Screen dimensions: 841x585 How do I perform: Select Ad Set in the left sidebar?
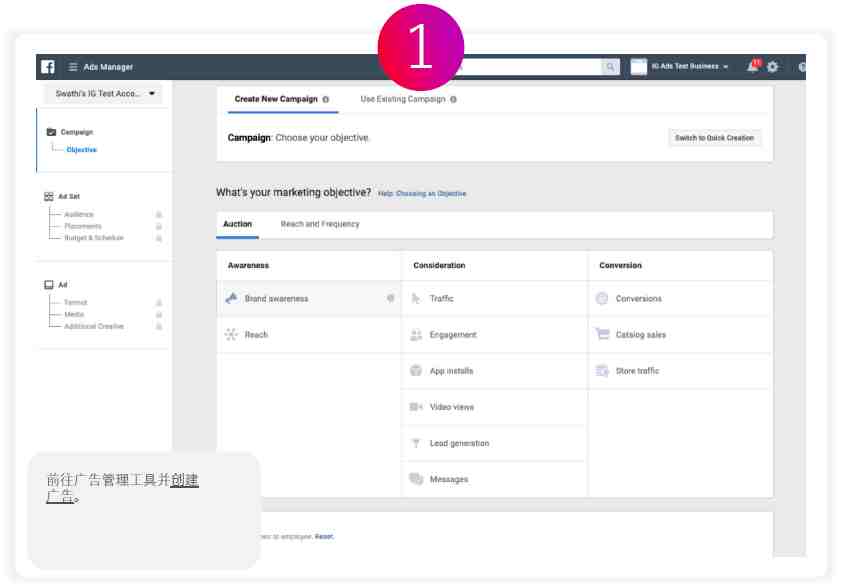coord(62,196)
